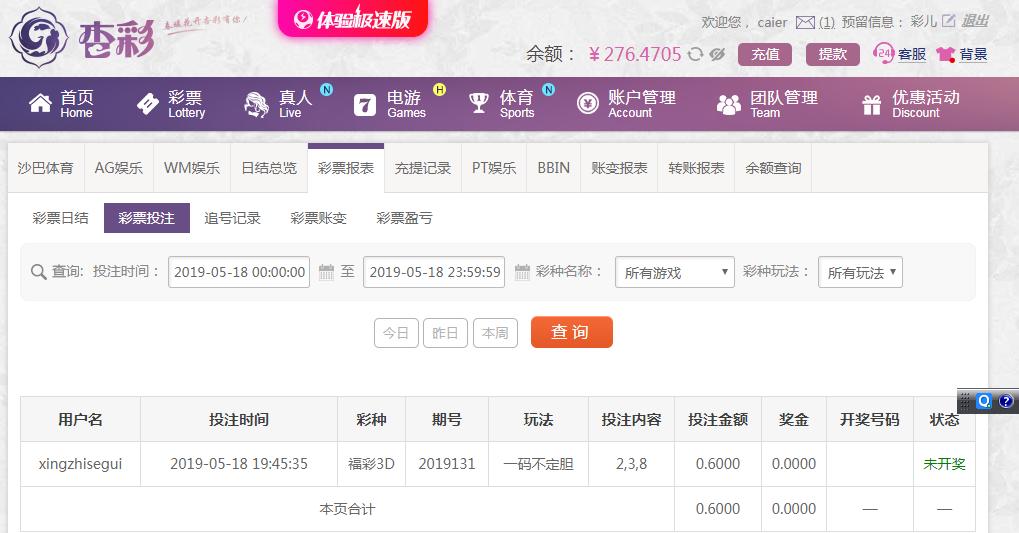Viewport: 1019px width, 533px height.
Task: Open the 账户管理 Account menu
Action: point(626,103)
